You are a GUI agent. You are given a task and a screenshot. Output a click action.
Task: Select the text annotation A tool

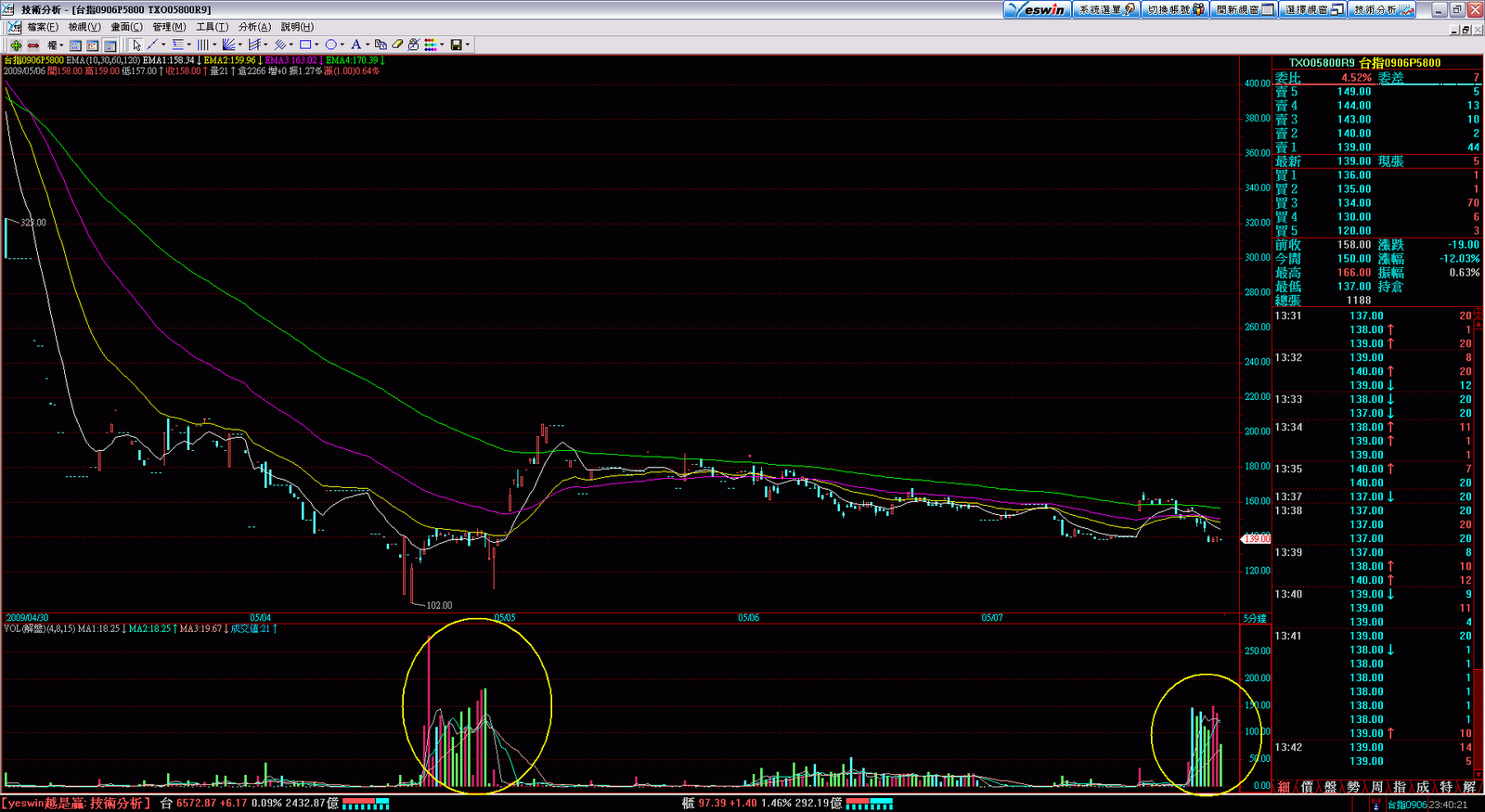click(x=355, y=45)
